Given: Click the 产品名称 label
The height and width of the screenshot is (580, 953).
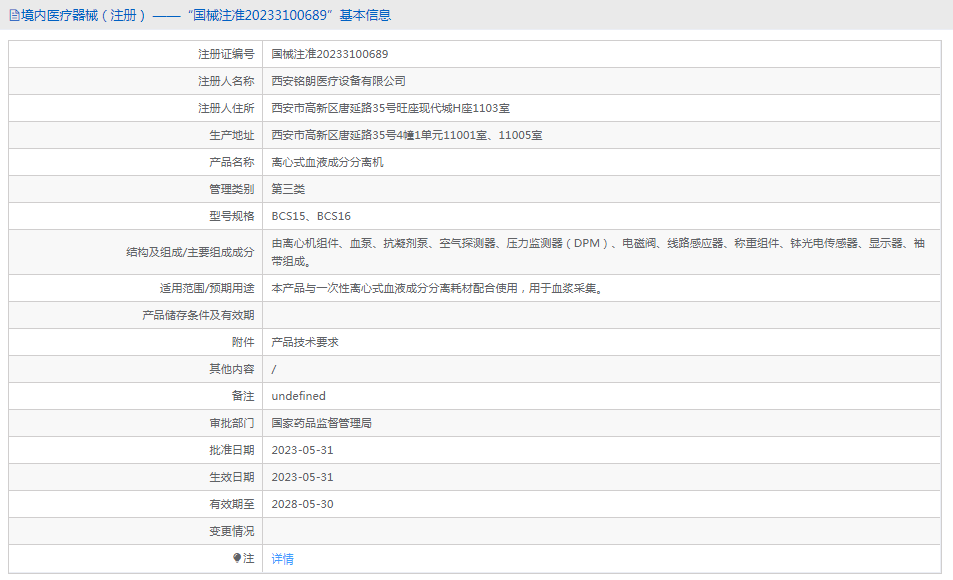Looking at the screenshot, I should pos(232,162).
